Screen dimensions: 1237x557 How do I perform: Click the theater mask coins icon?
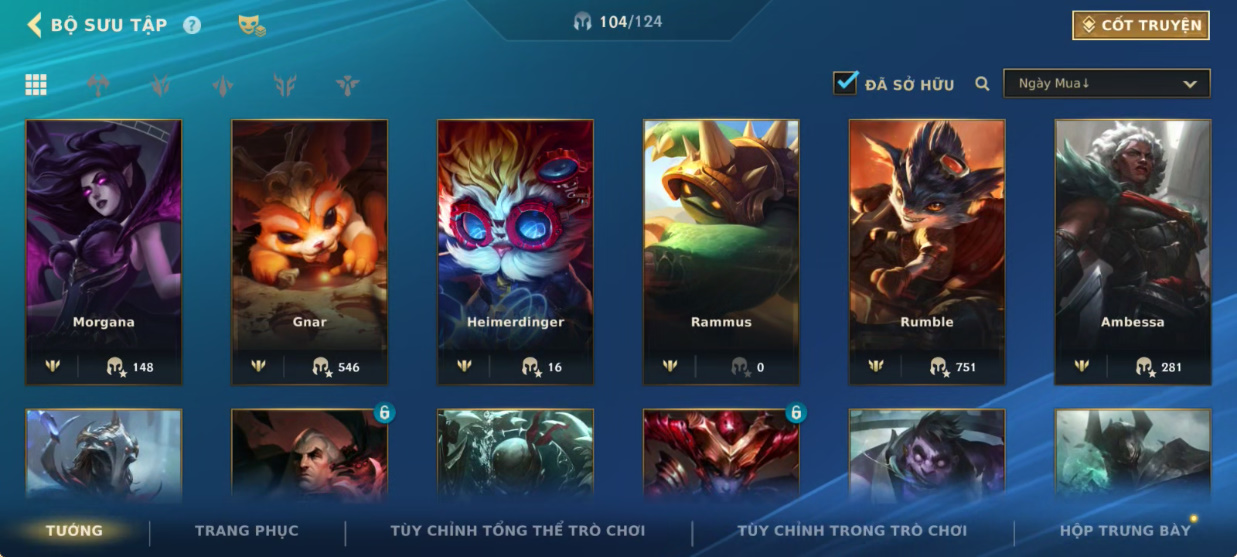pyautogui.click(x=251, y=25)
